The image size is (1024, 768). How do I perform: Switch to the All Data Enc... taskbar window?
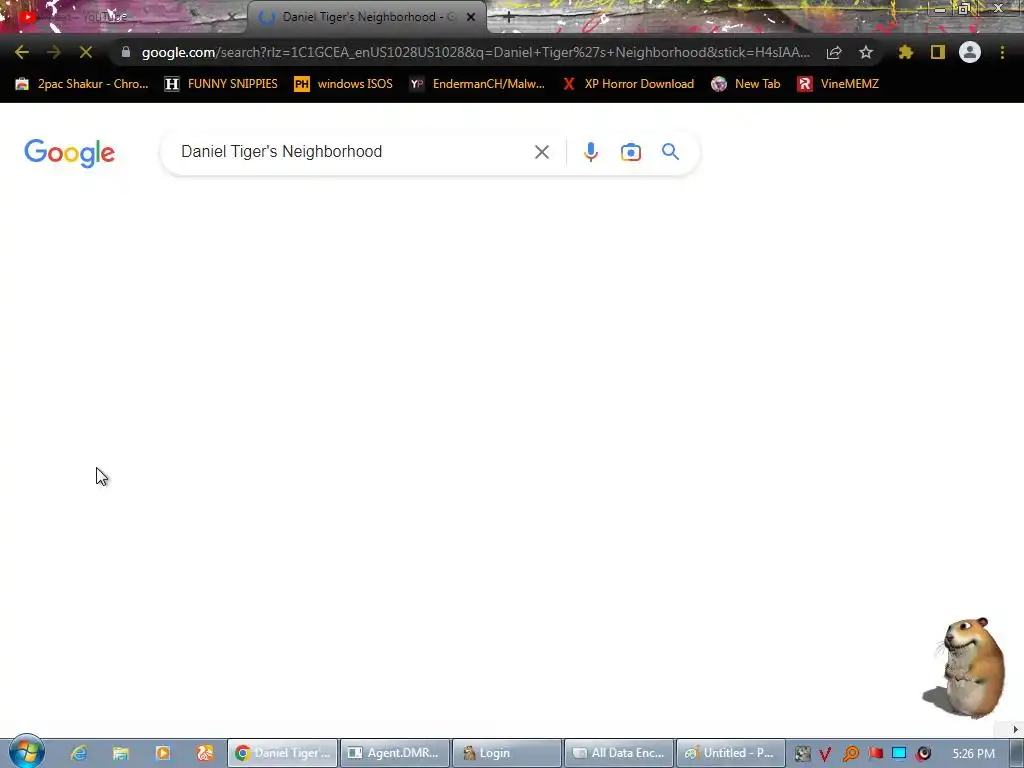(619, 753)
